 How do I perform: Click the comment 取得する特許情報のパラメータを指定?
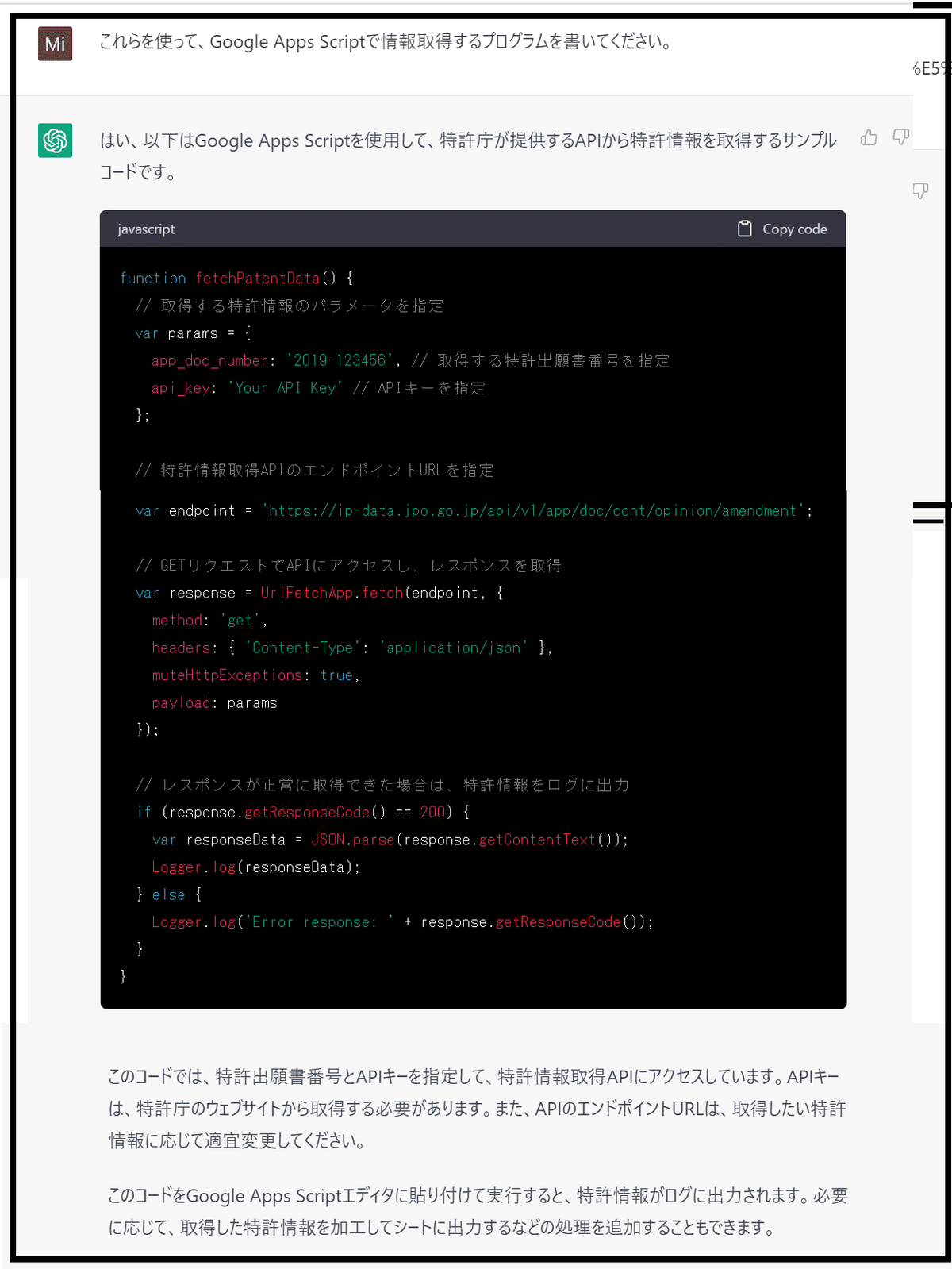(290, 306)
